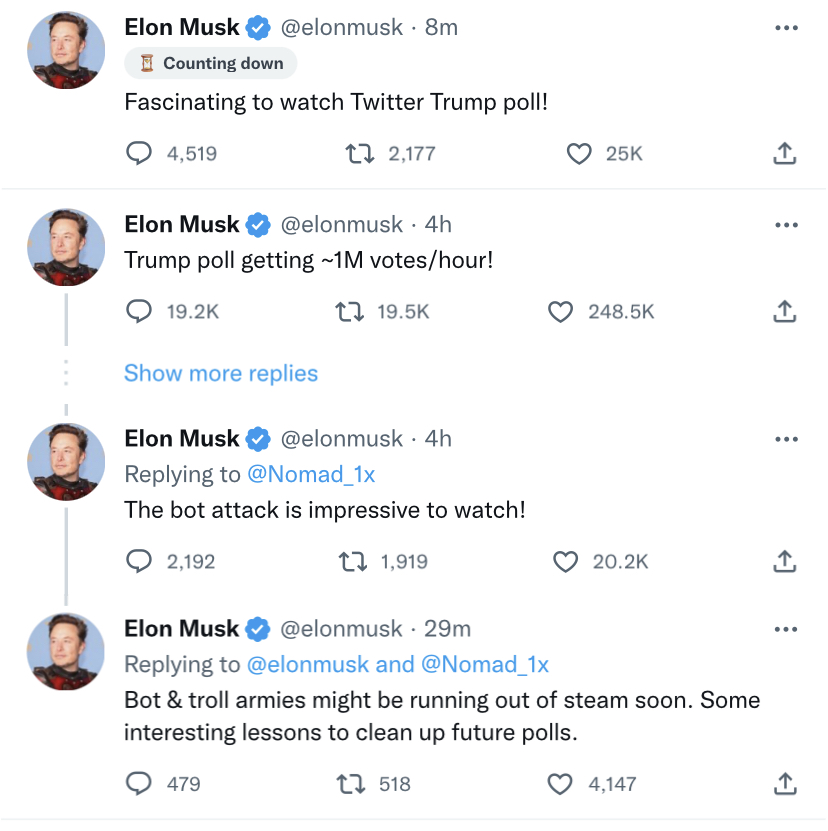
Task: Retweet the 'Fascinating to watch Twitter' tweet
Action: pyautogui.click(x=357, y=153)
